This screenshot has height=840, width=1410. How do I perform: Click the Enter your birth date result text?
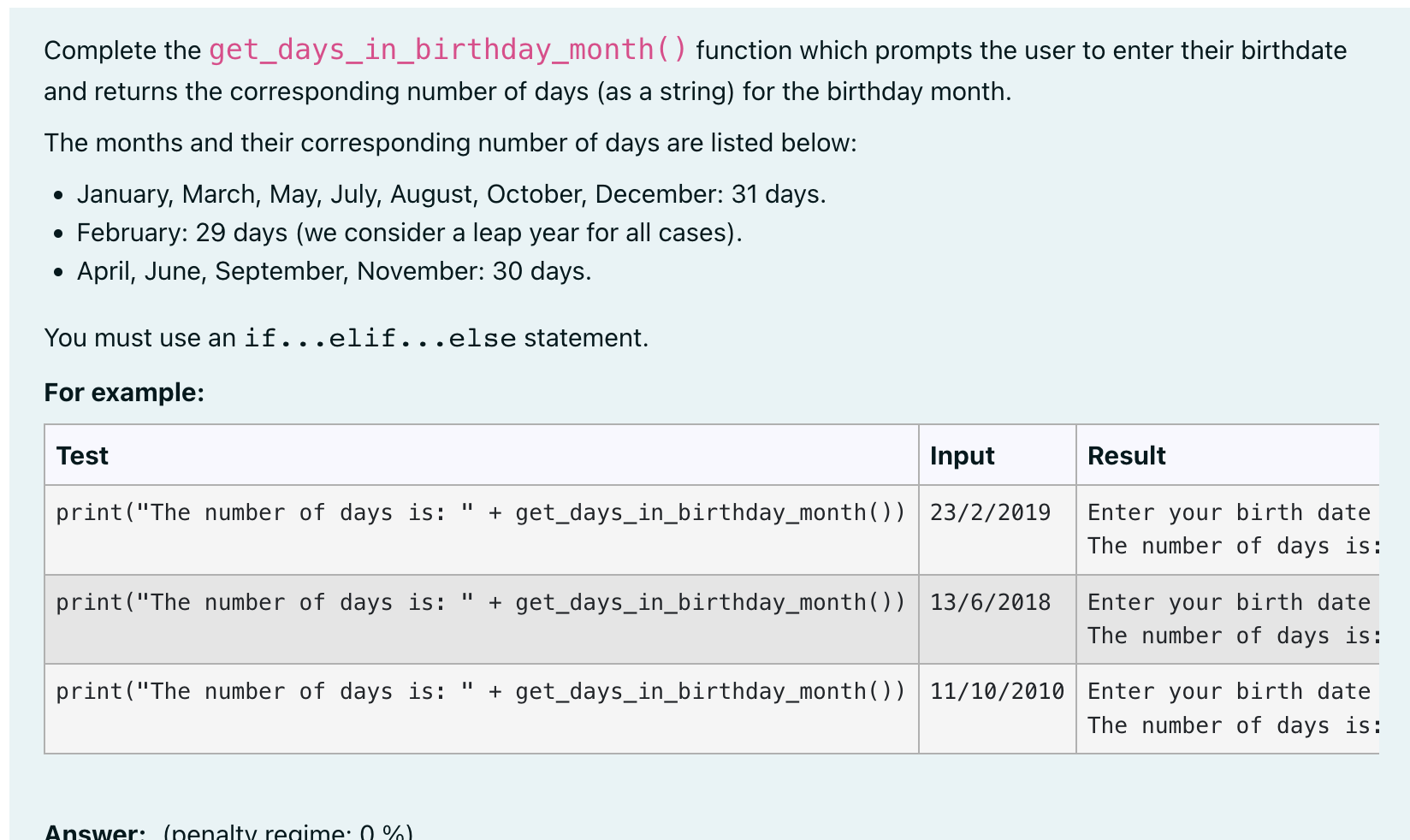click(x=1228, y=512)
